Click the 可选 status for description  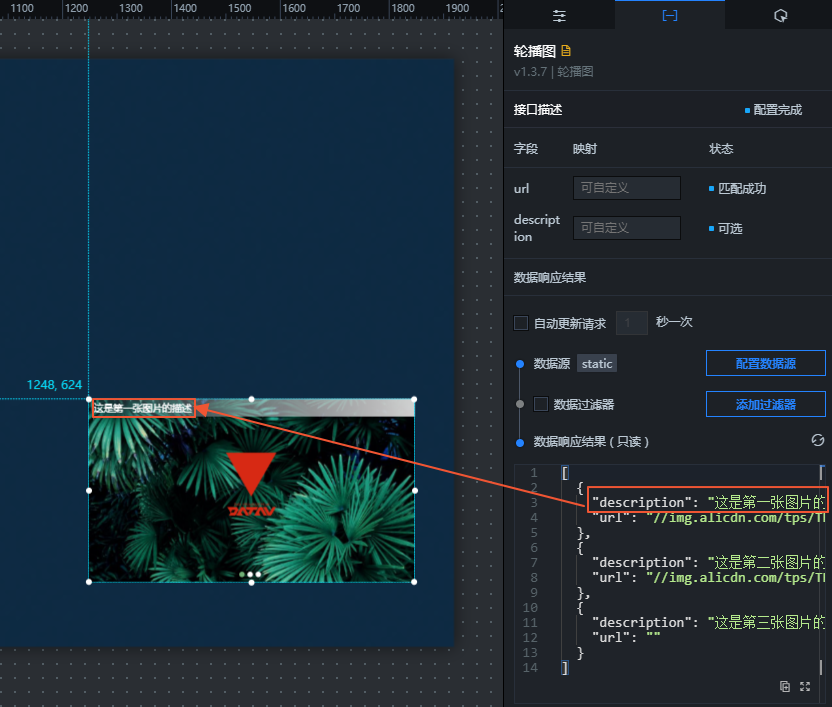pyautogui.click(x=730, y=228)
